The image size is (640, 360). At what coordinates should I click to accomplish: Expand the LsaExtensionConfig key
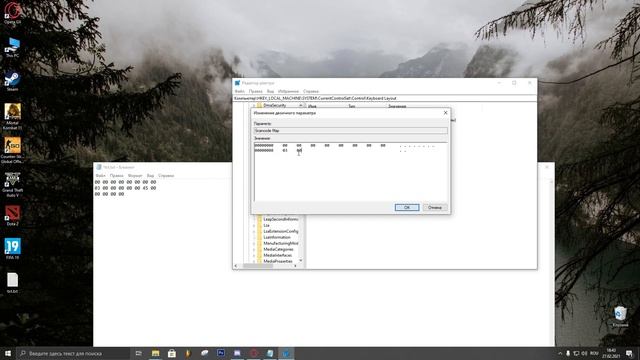point(254,231)
